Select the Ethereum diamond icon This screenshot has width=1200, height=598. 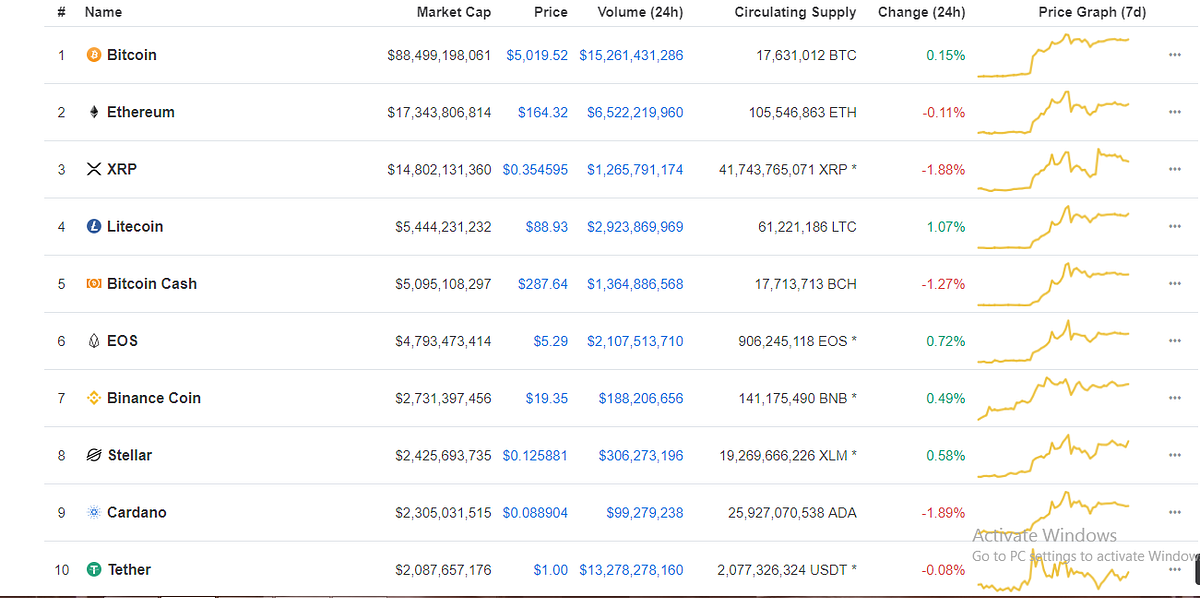tap(93, 112)
